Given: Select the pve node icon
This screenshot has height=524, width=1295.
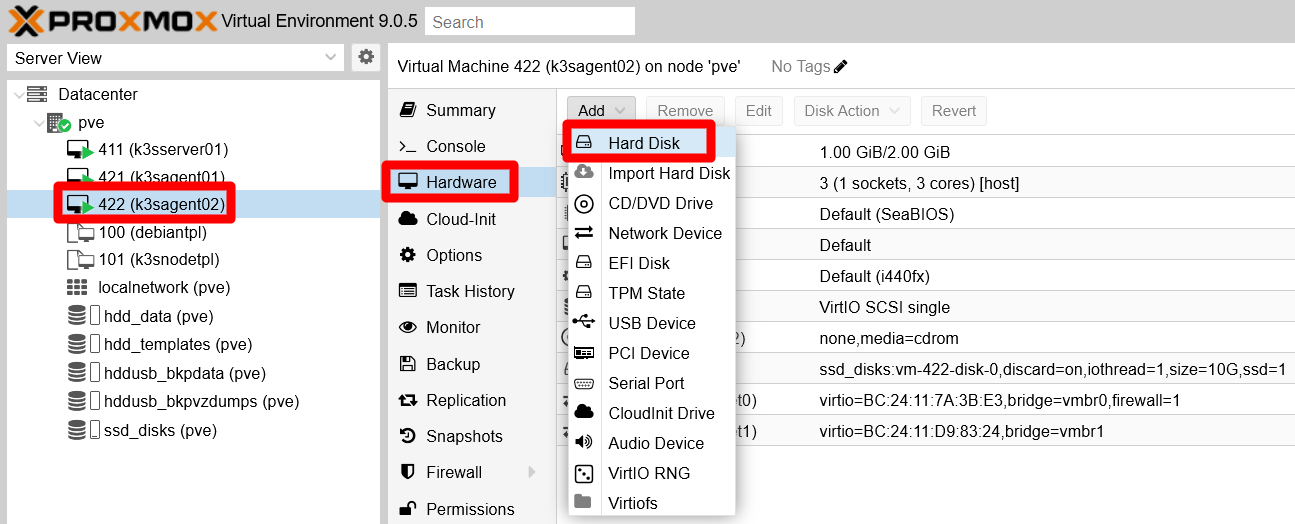Looking at the screenshot, I should (x=59, y=123).
